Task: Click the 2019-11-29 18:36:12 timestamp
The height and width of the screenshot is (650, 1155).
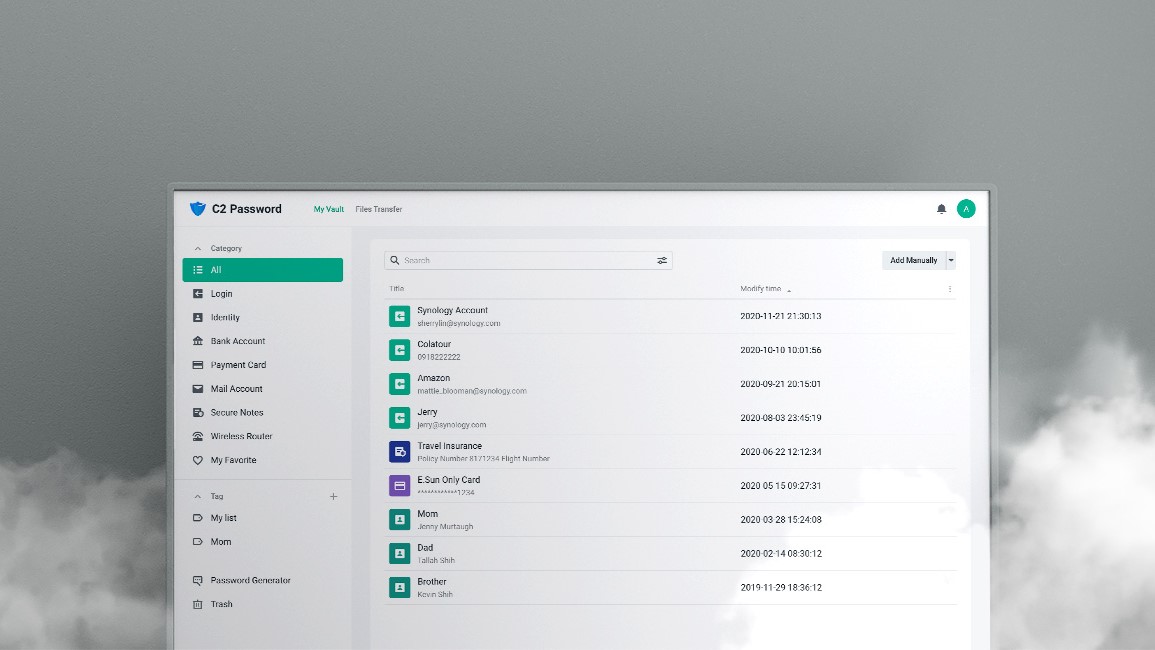Action: (781, 587)
